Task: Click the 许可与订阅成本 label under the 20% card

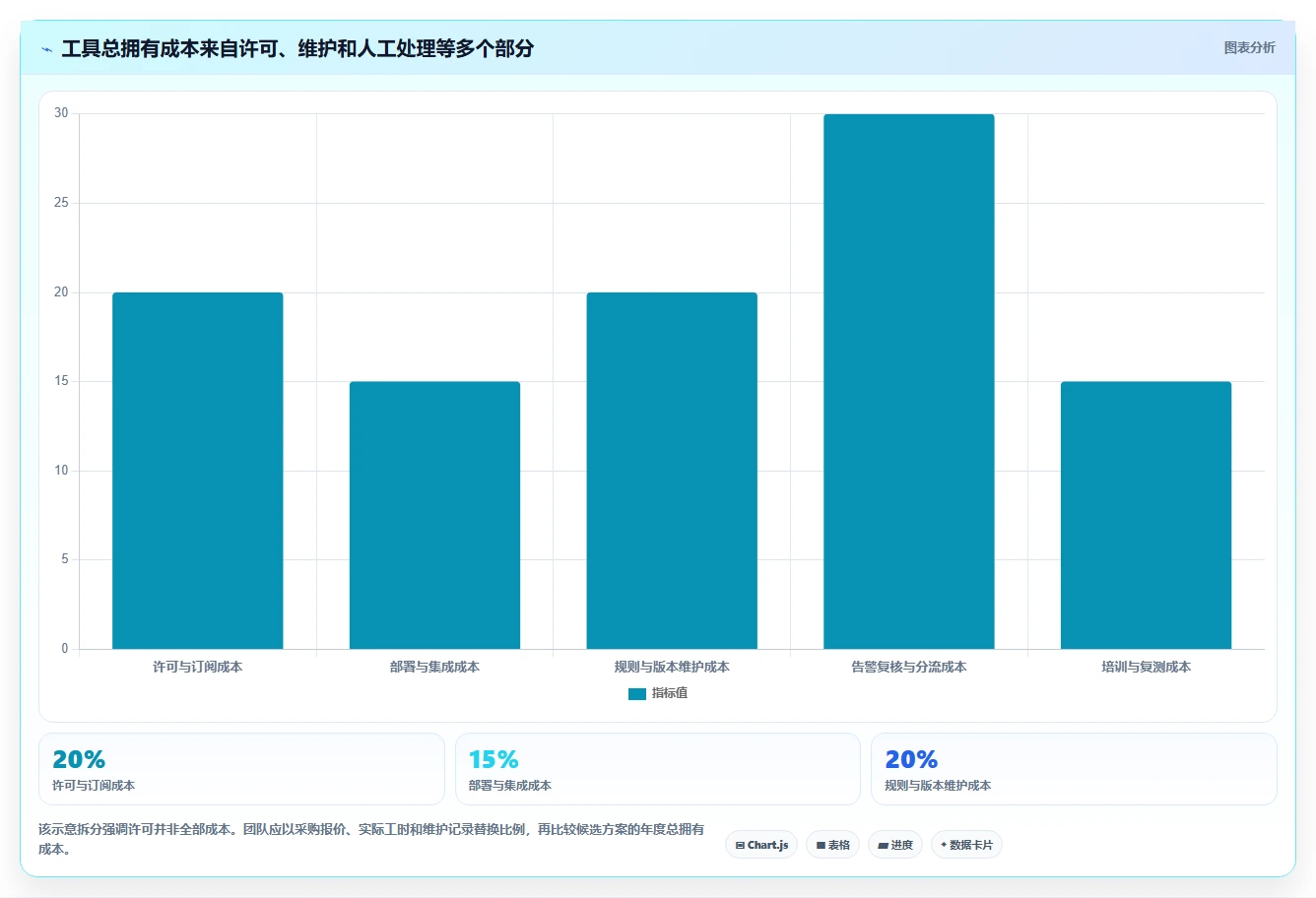Action: coord(94,786)
